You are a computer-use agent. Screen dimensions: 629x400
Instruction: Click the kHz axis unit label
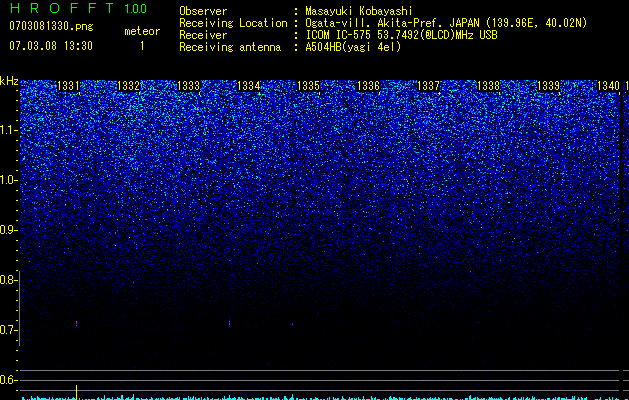click(9, 81)
